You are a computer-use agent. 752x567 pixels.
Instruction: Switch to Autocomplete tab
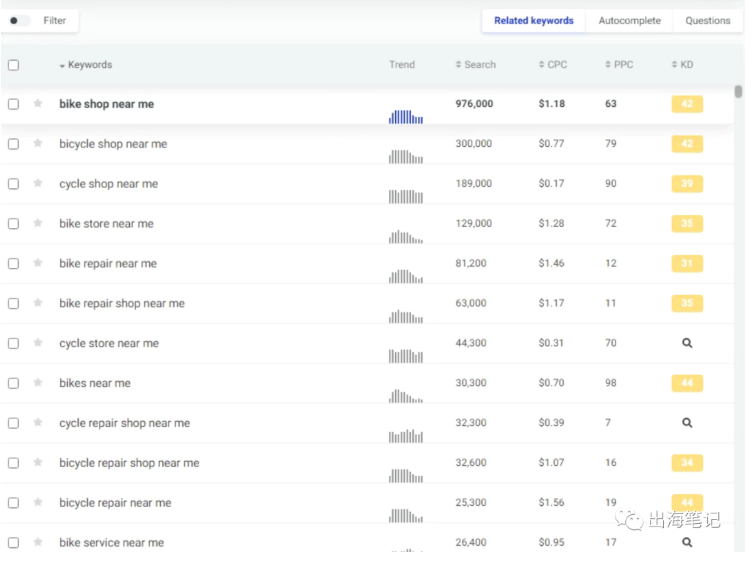629,21
